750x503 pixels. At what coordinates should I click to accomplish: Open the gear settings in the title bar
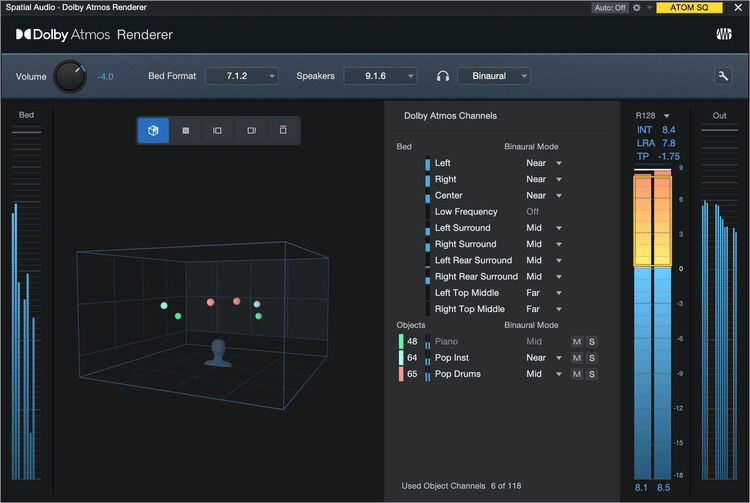[637, 8]
